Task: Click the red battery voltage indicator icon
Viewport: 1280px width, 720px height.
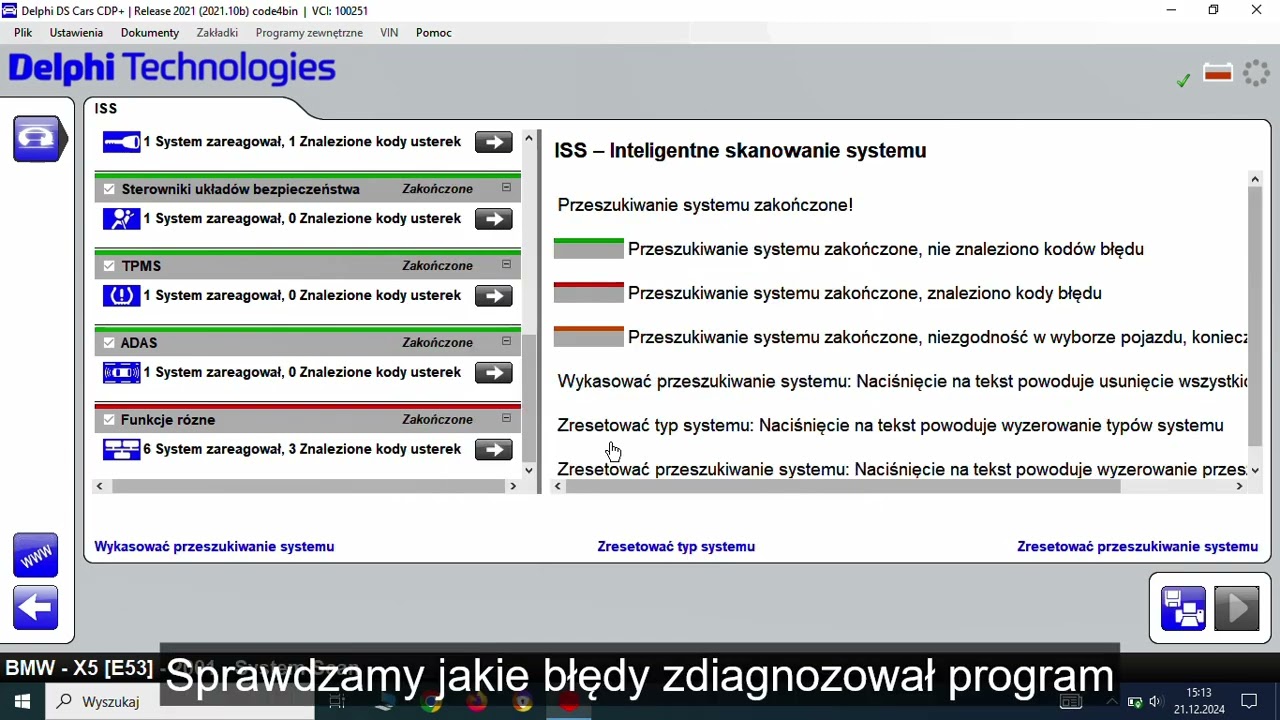Action: coord(1218,74)
